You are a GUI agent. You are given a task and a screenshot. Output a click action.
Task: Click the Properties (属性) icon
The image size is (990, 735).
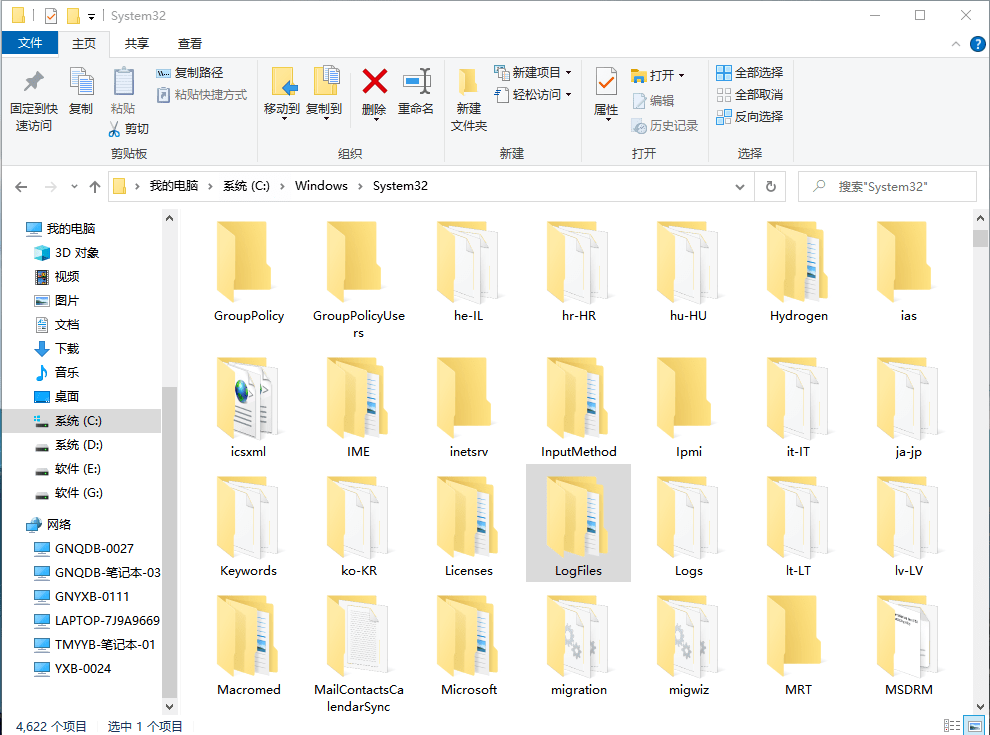[x=606, y=82]
